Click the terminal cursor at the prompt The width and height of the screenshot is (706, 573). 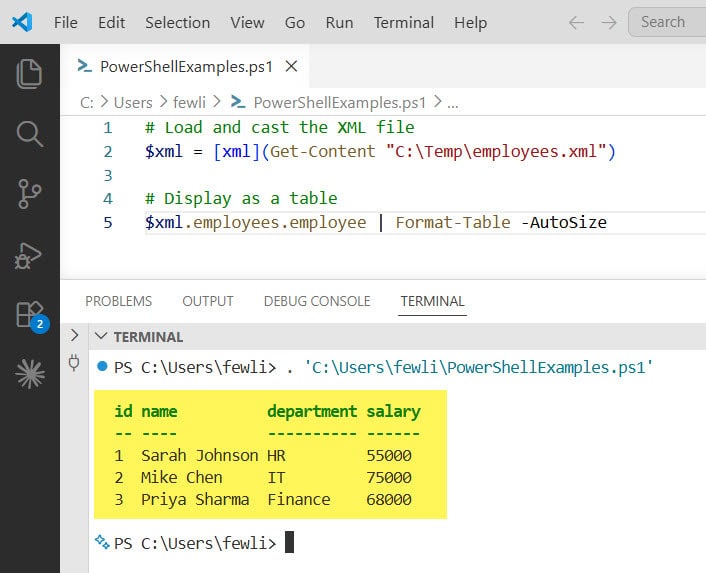click(290, 542)
